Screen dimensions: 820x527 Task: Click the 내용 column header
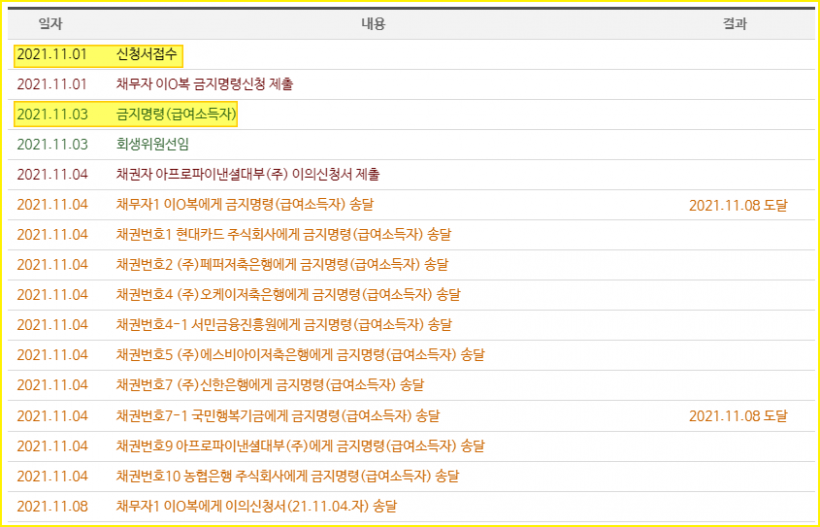tap(373, 24)
